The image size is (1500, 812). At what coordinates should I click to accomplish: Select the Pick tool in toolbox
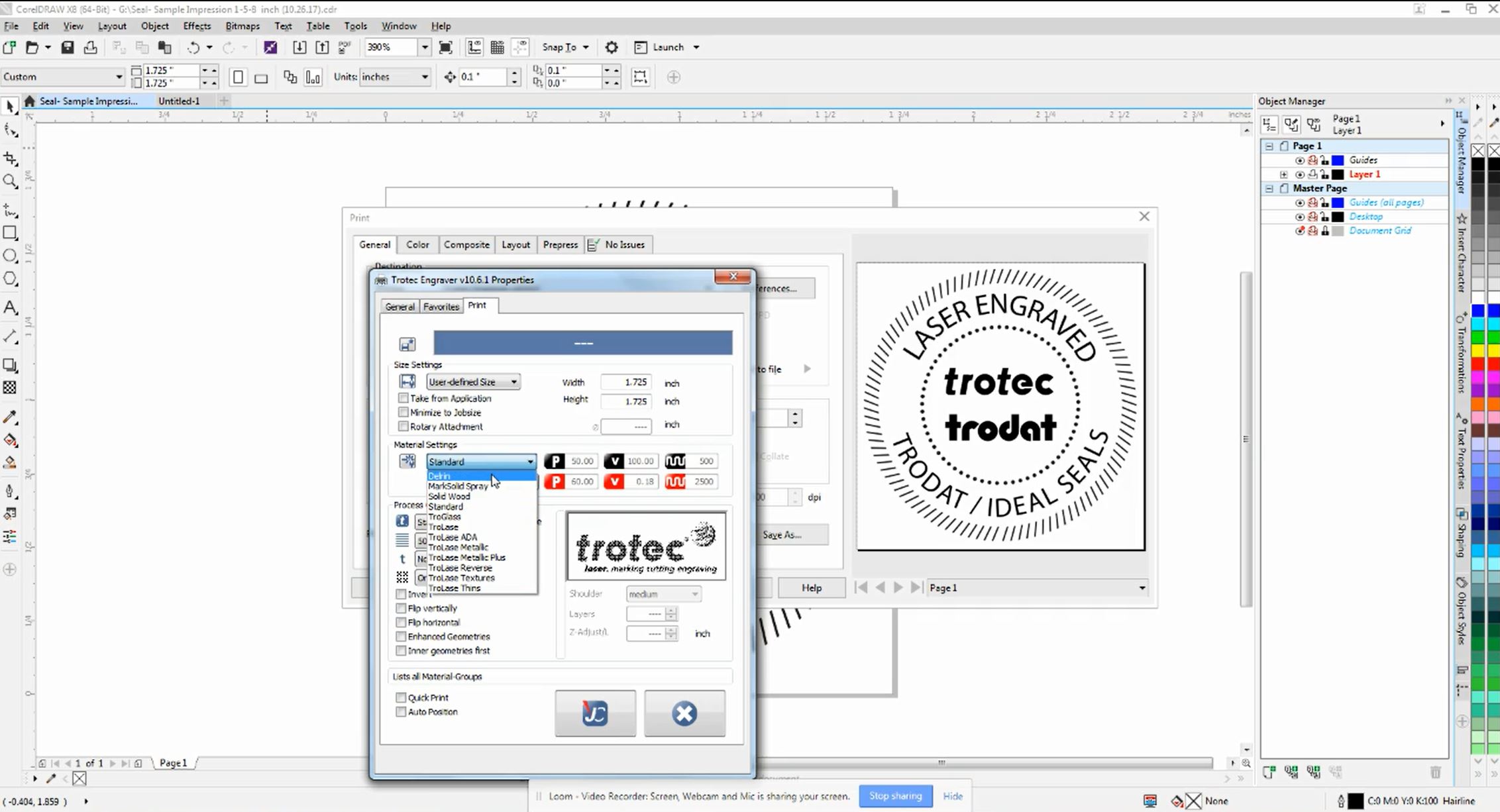point(10,106)
